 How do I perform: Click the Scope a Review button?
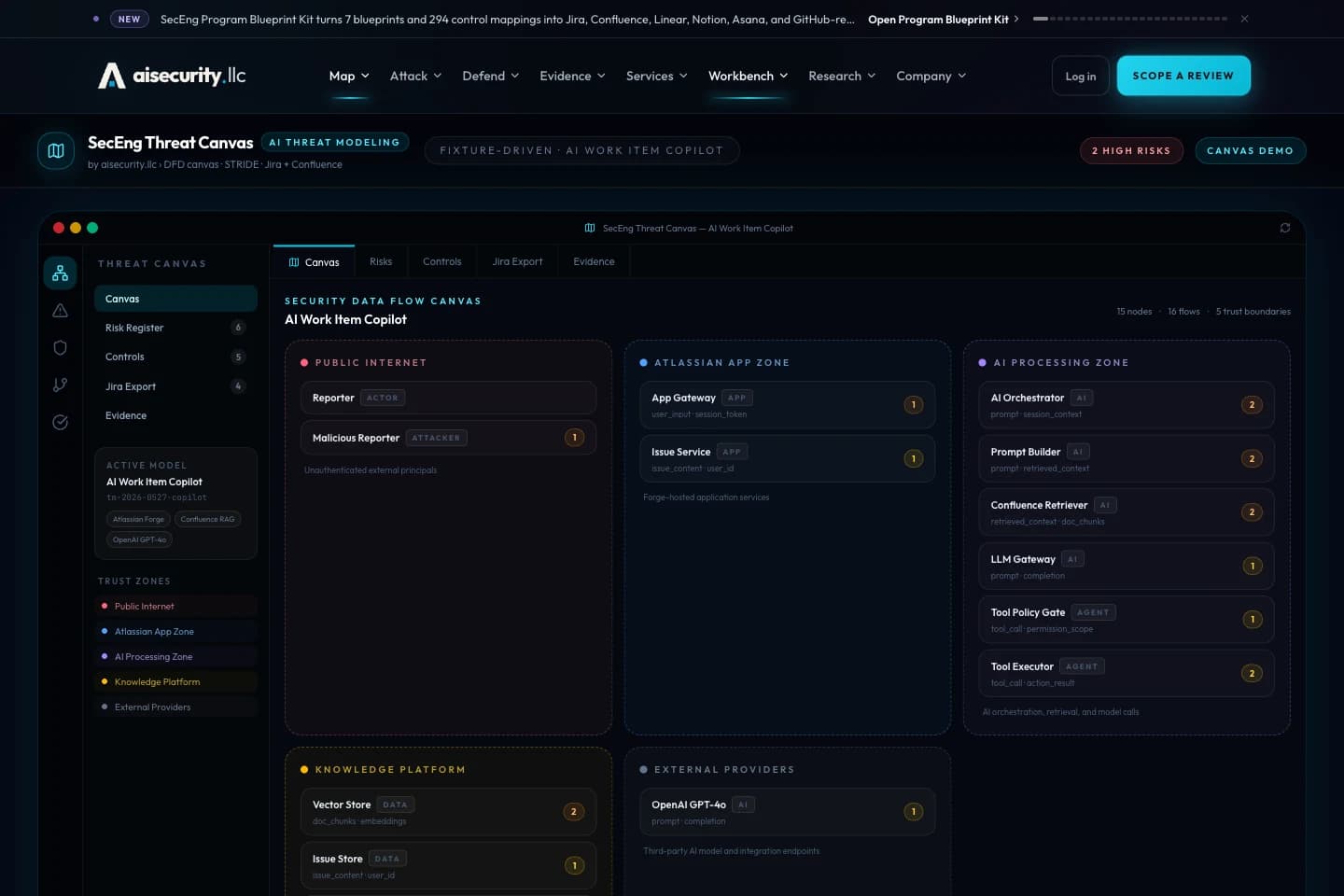1183,76
